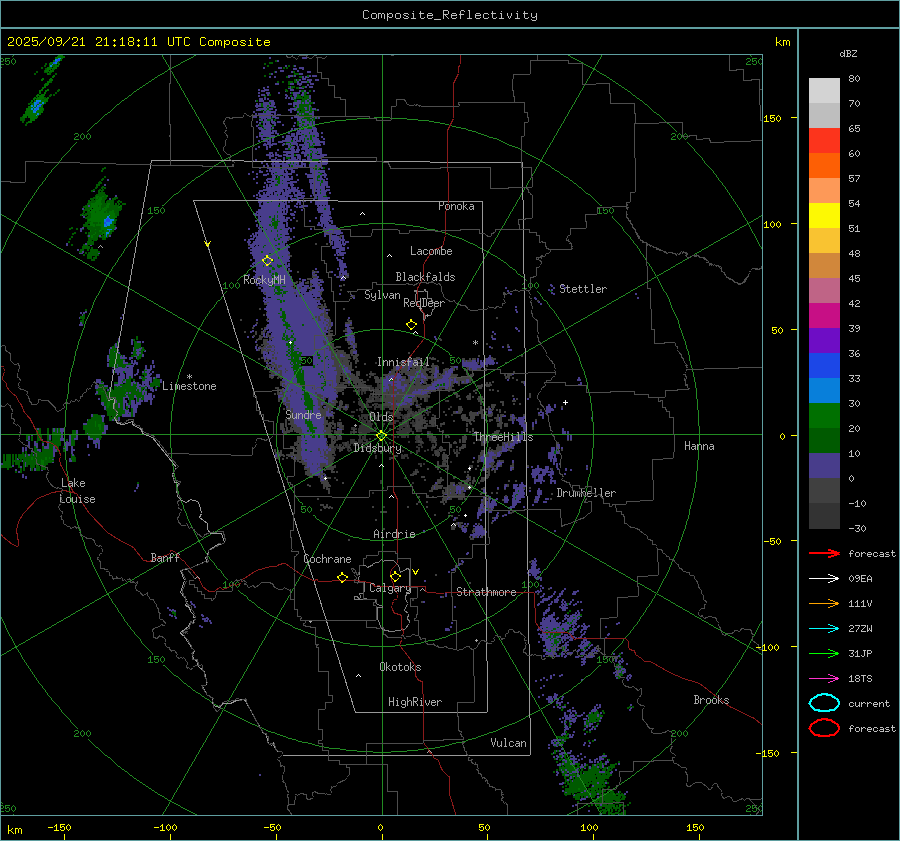The image size is (900, 841).
Task: Click the orange 111V arrow icon
Action: click(824, 603)
